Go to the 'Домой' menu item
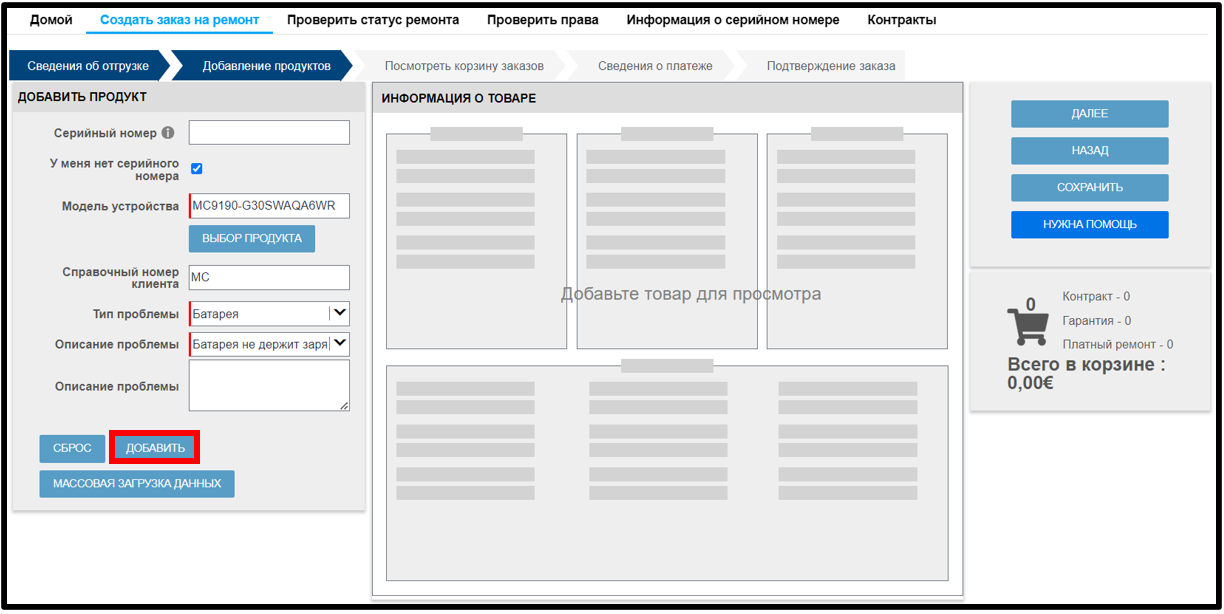This screenshot has width=1224, height=614. tap(51, 20)
